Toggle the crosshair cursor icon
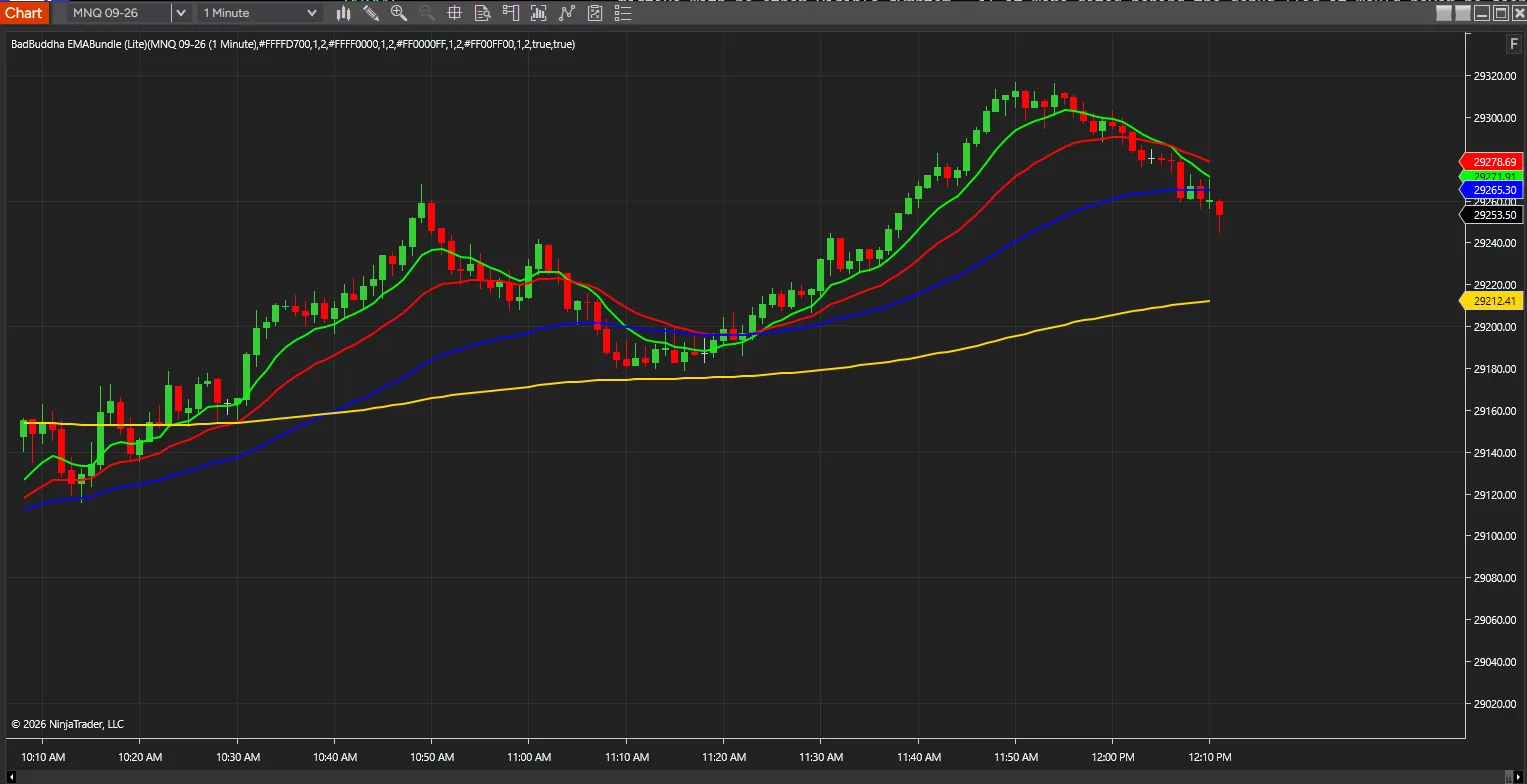 pyautogui.click(x=454, y=13)
